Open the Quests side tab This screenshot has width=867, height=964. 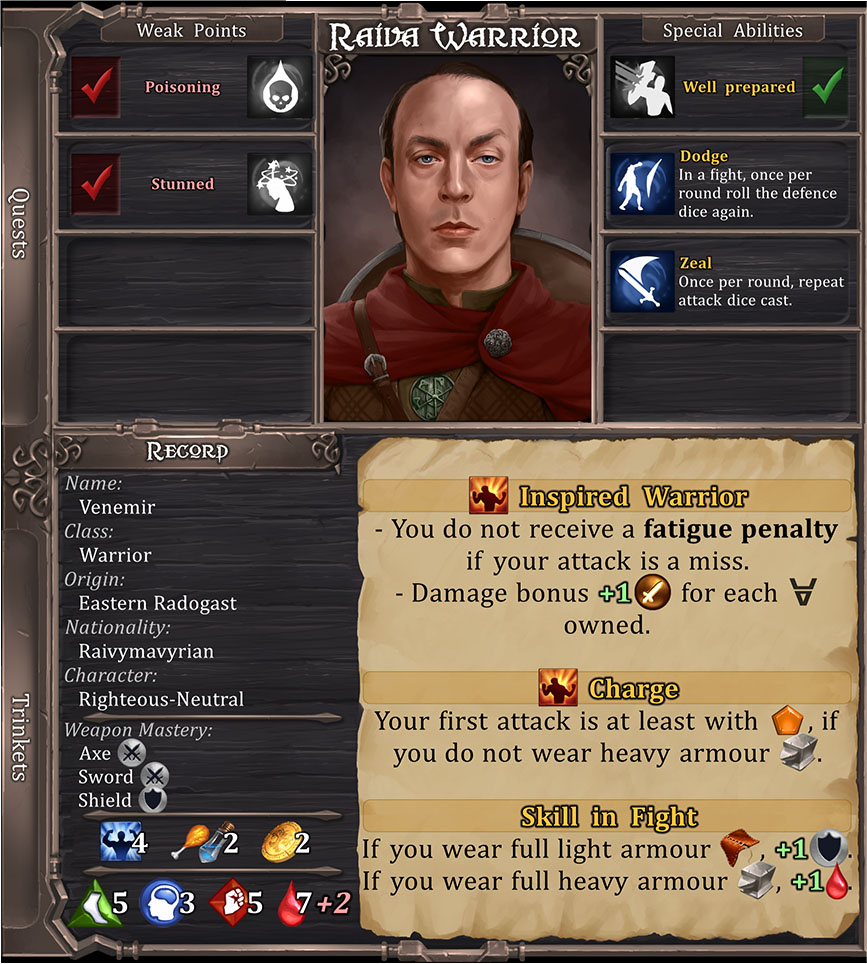20,223
